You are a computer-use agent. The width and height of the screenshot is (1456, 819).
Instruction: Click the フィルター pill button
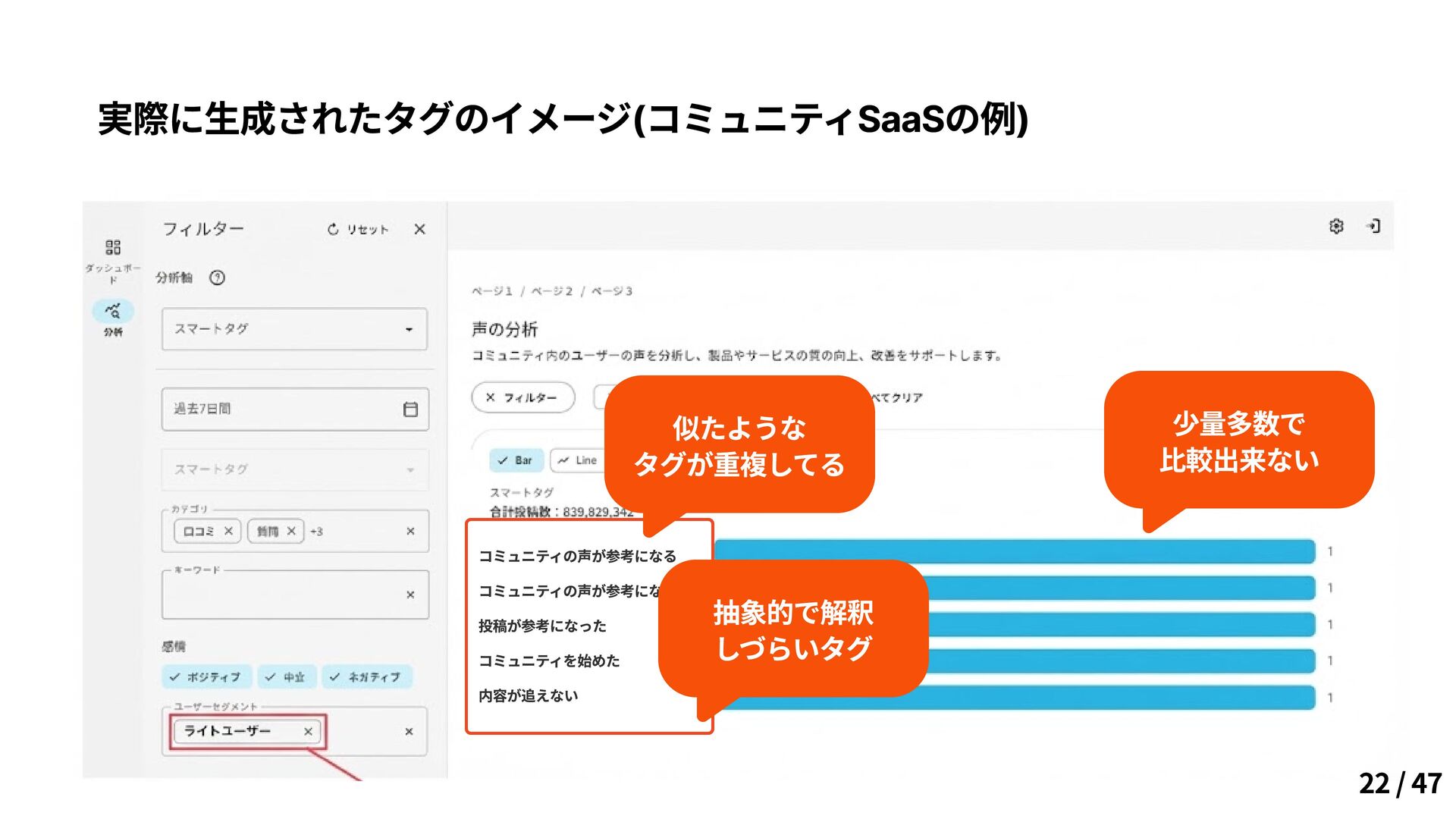pos(522,397)
